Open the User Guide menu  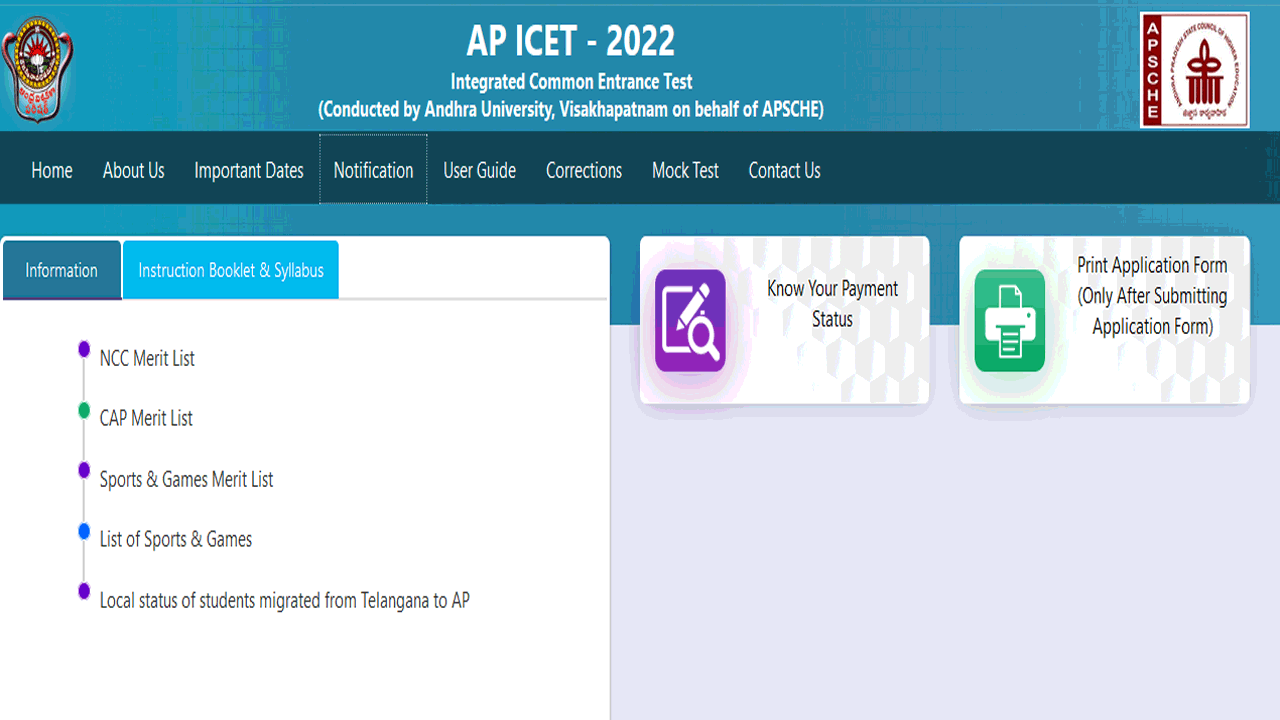click(x=480, y=170)
